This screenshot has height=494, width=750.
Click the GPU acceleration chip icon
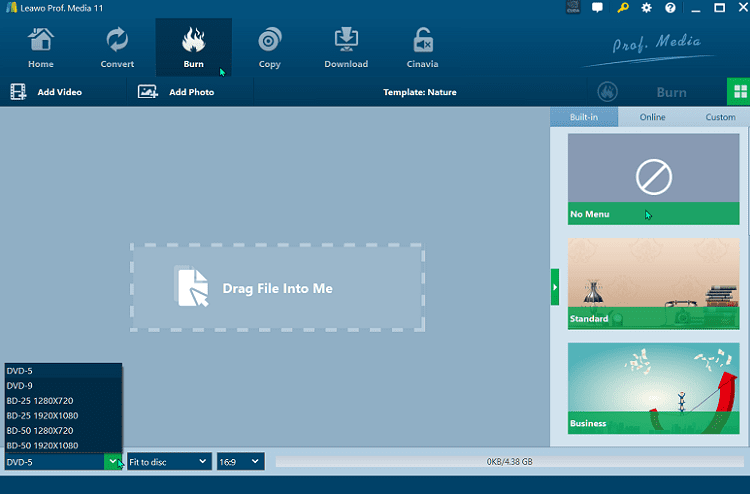coord(573,7)
